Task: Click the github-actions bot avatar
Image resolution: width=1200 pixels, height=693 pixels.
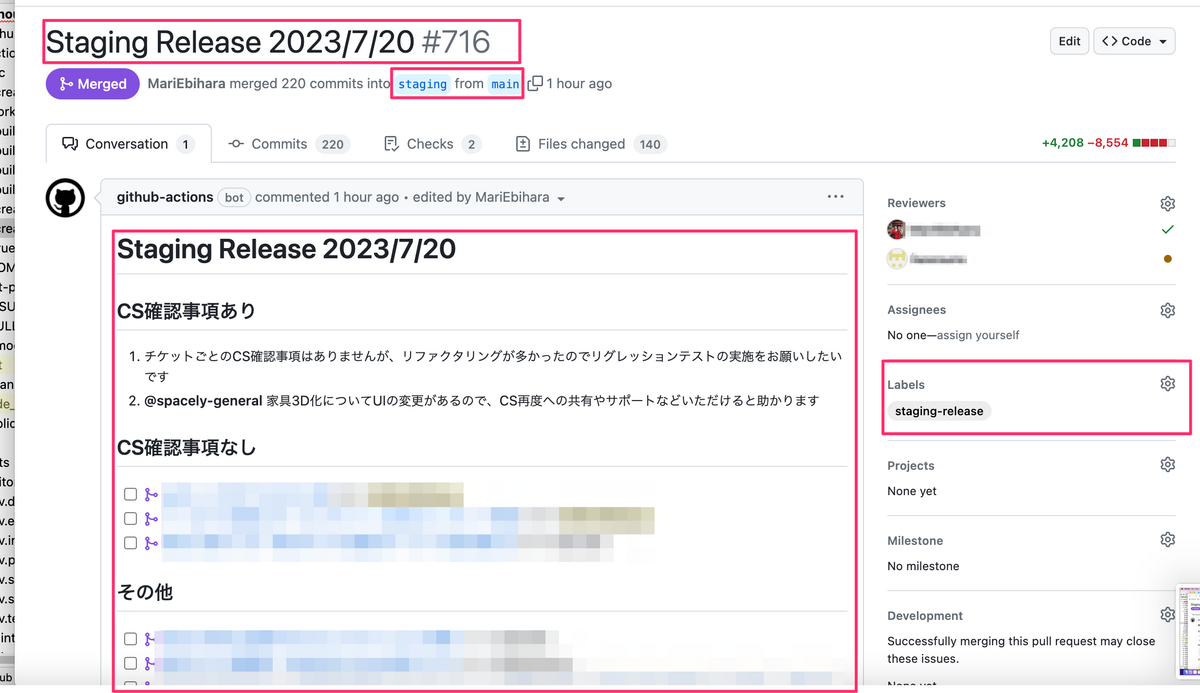Action: click(x=64, y=197)
